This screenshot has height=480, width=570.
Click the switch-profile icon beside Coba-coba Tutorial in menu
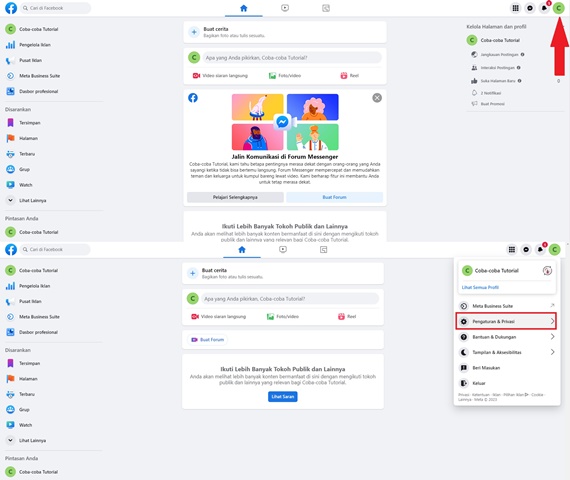pyautogui.click(x=547, y=271)
